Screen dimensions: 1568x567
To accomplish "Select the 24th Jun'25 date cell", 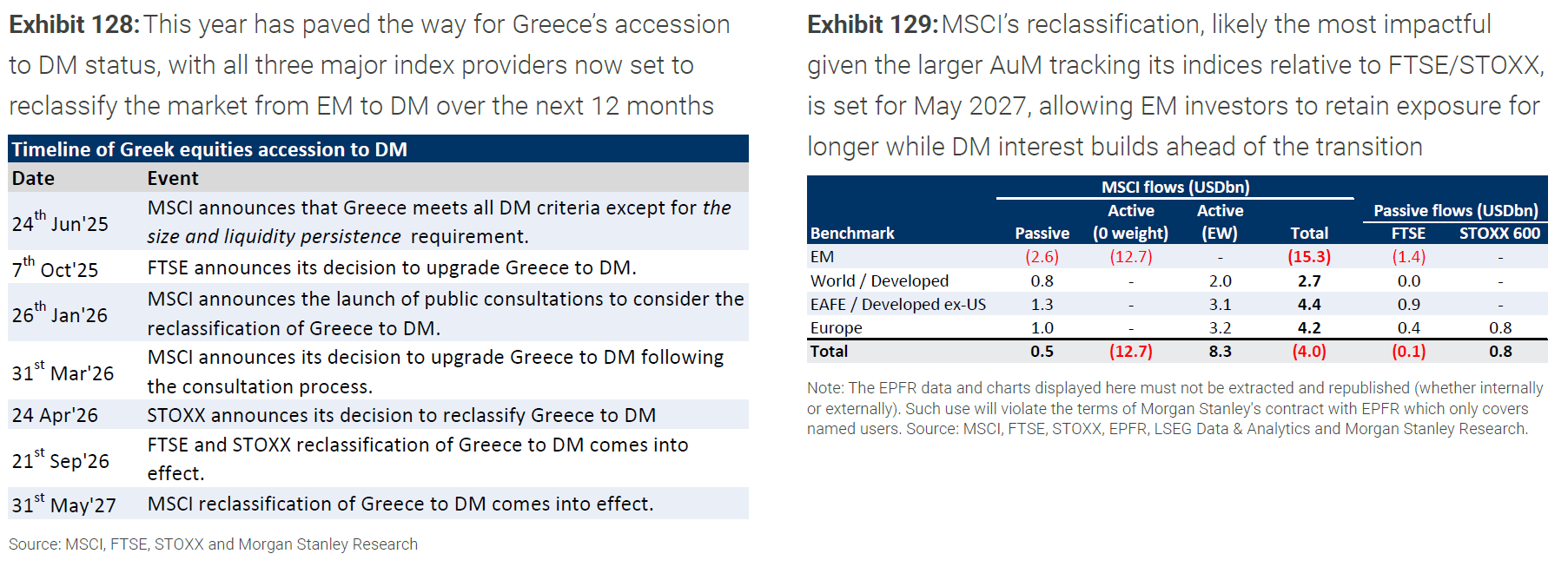I will [60, 221].
